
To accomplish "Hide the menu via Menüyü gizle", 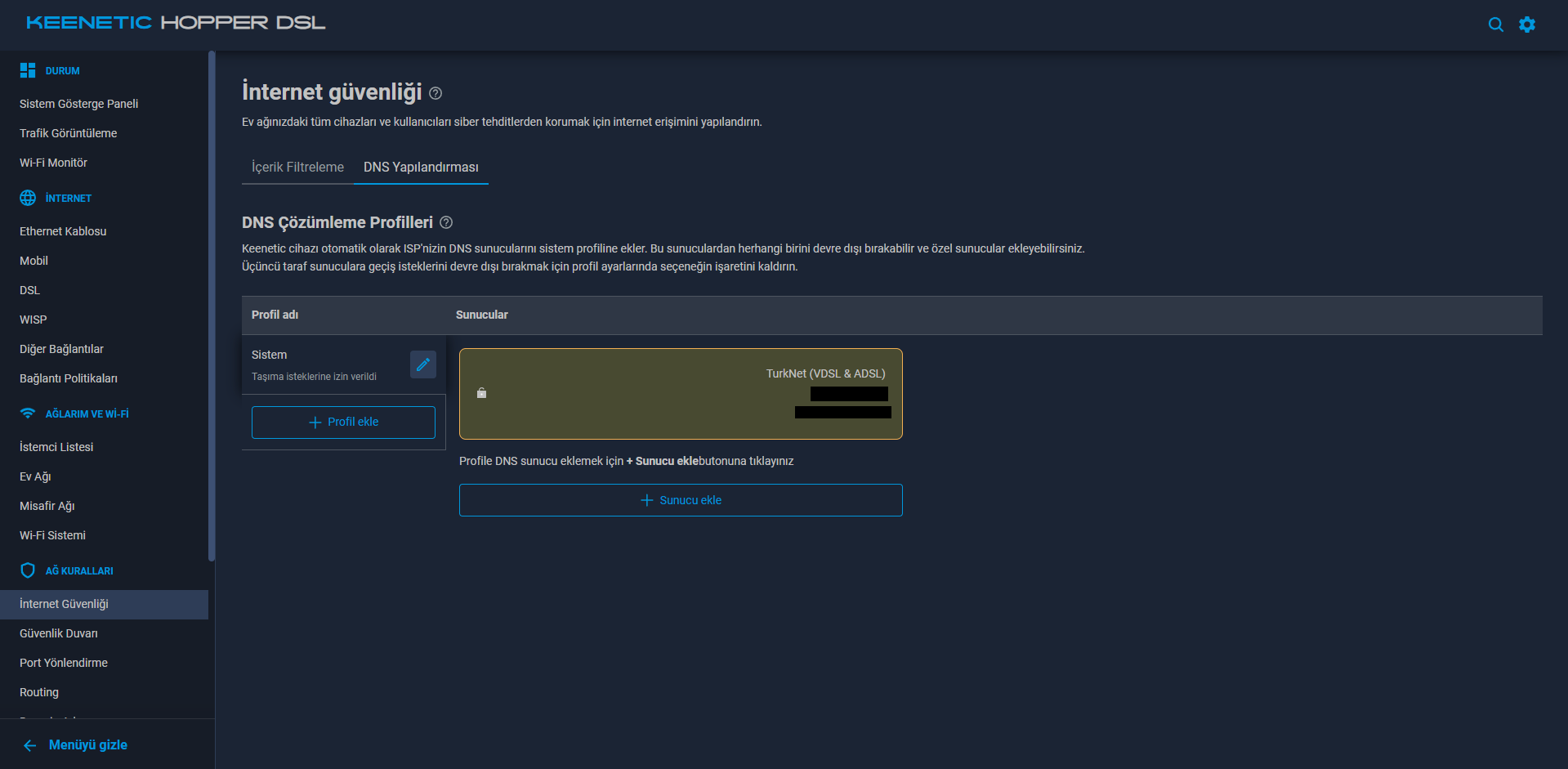I will (88, 745).
